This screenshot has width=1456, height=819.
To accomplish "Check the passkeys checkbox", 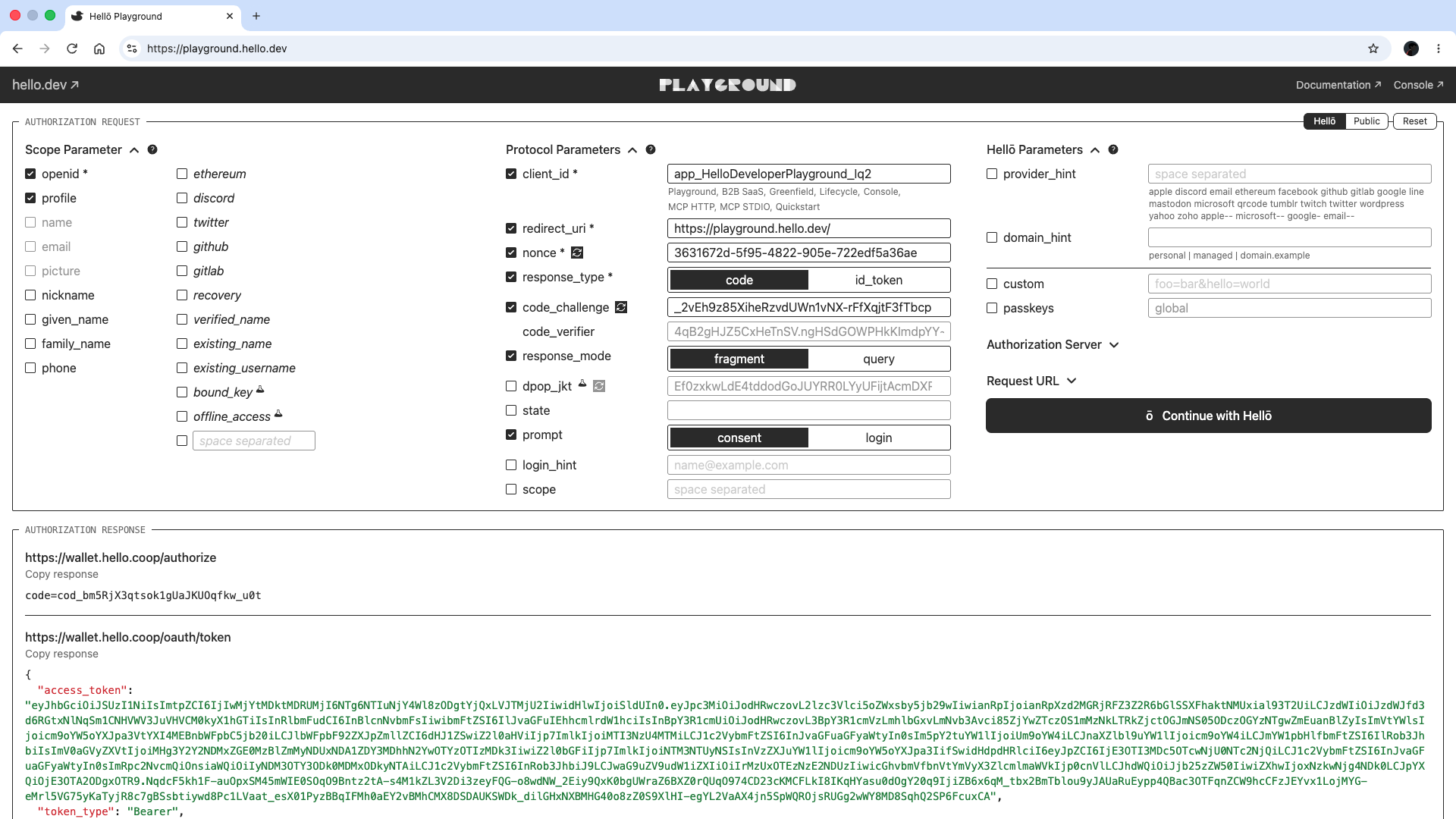I will click(992, 308).
